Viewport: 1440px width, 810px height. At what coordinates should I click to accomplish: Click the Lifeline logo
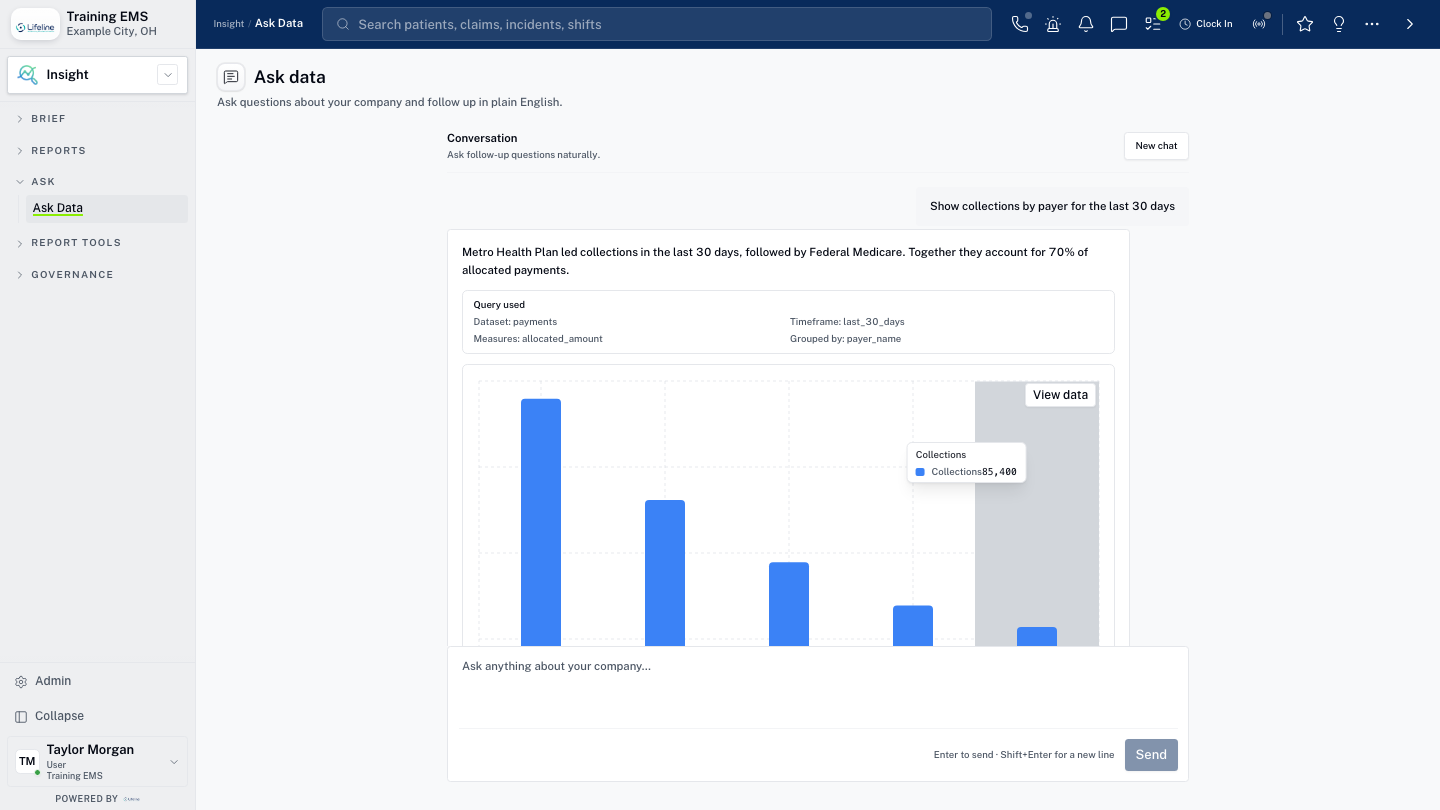tap(35, 25)
